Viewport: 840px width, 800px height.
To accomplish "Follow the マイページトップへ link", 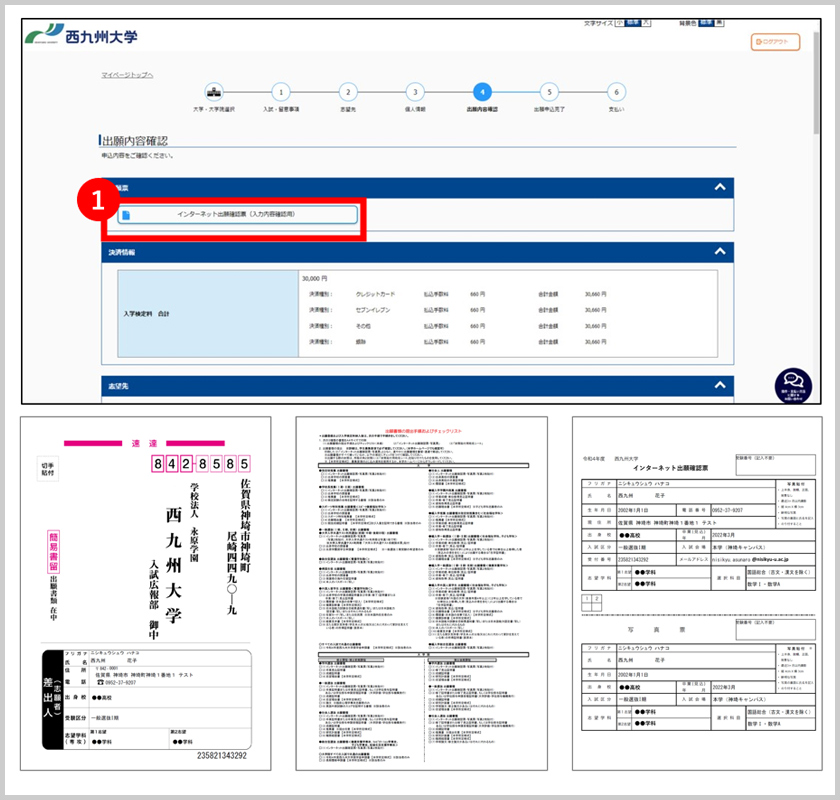I will [127, 75].
